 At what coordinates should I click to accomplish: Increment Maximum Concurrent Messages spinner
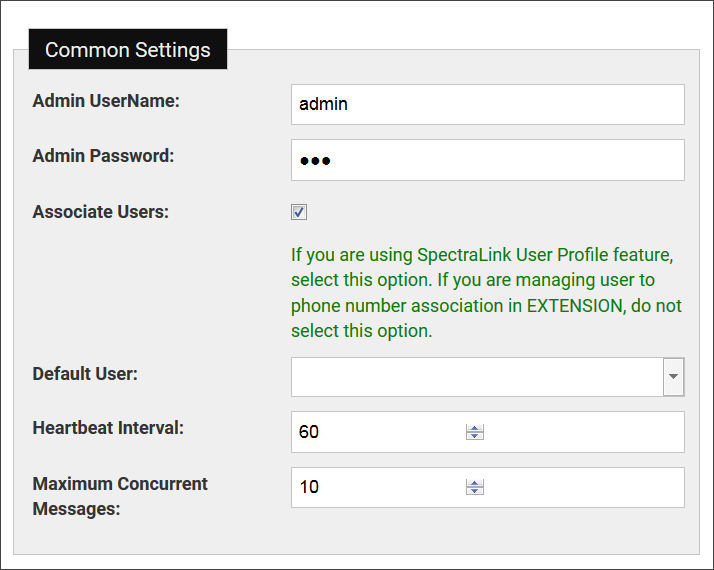pyautogui.click(x=475, y=483)
